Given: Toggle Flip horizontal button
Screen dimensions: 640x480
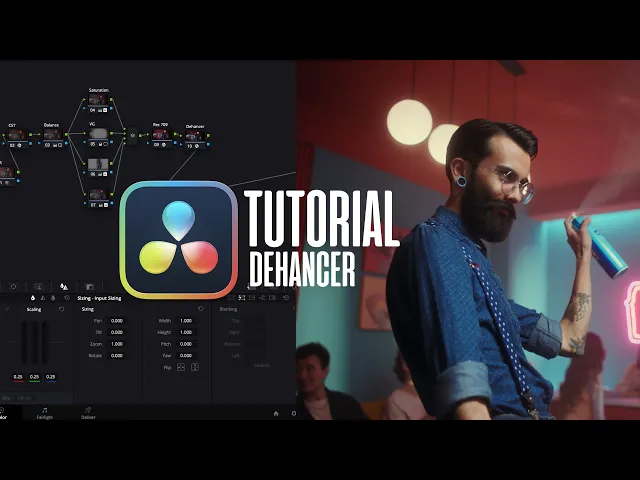Looking at the screenshot, I should [x=181, y=367].
